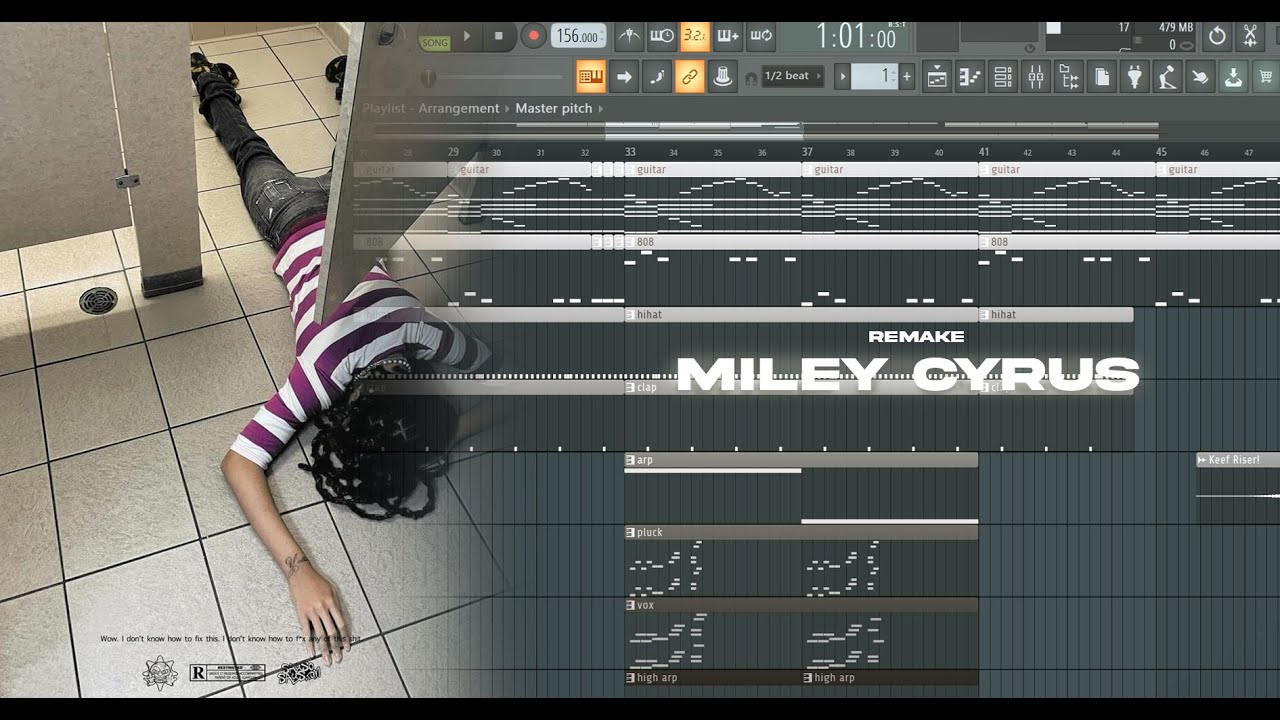Select the Keef Riser! audio clip
1280x720 pixels.
[1238, 460]
